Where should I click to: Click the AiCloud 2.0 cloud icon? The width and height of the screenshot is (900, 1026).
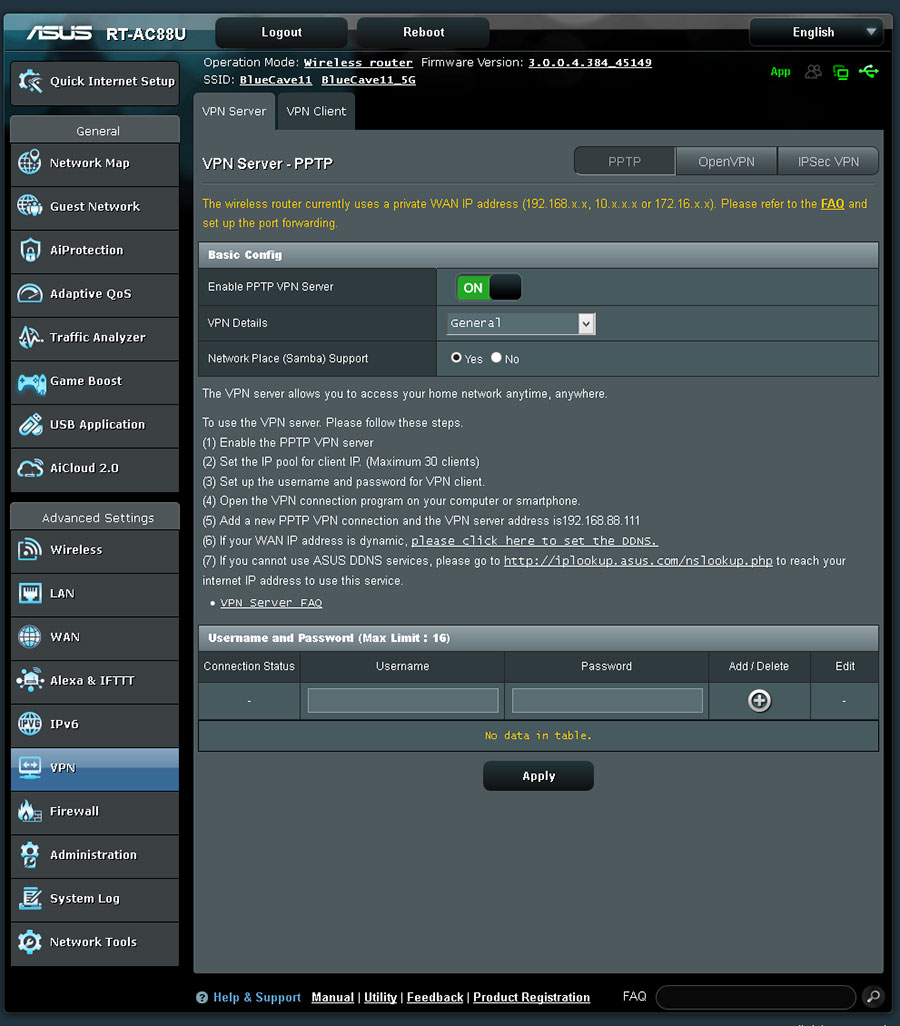(x=30, y=469)
